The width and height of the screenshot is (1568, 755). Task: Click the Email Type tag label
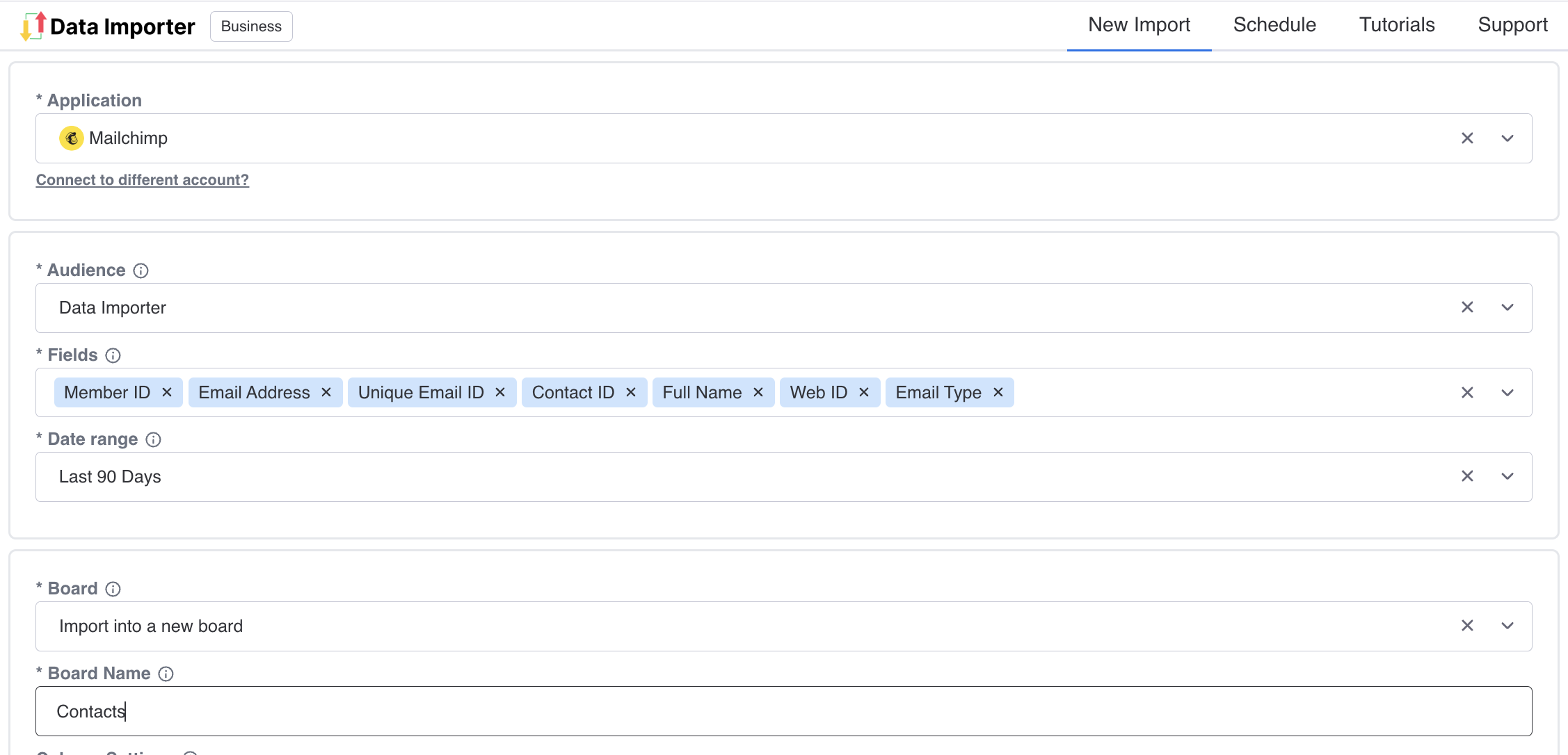pos(938,392)
